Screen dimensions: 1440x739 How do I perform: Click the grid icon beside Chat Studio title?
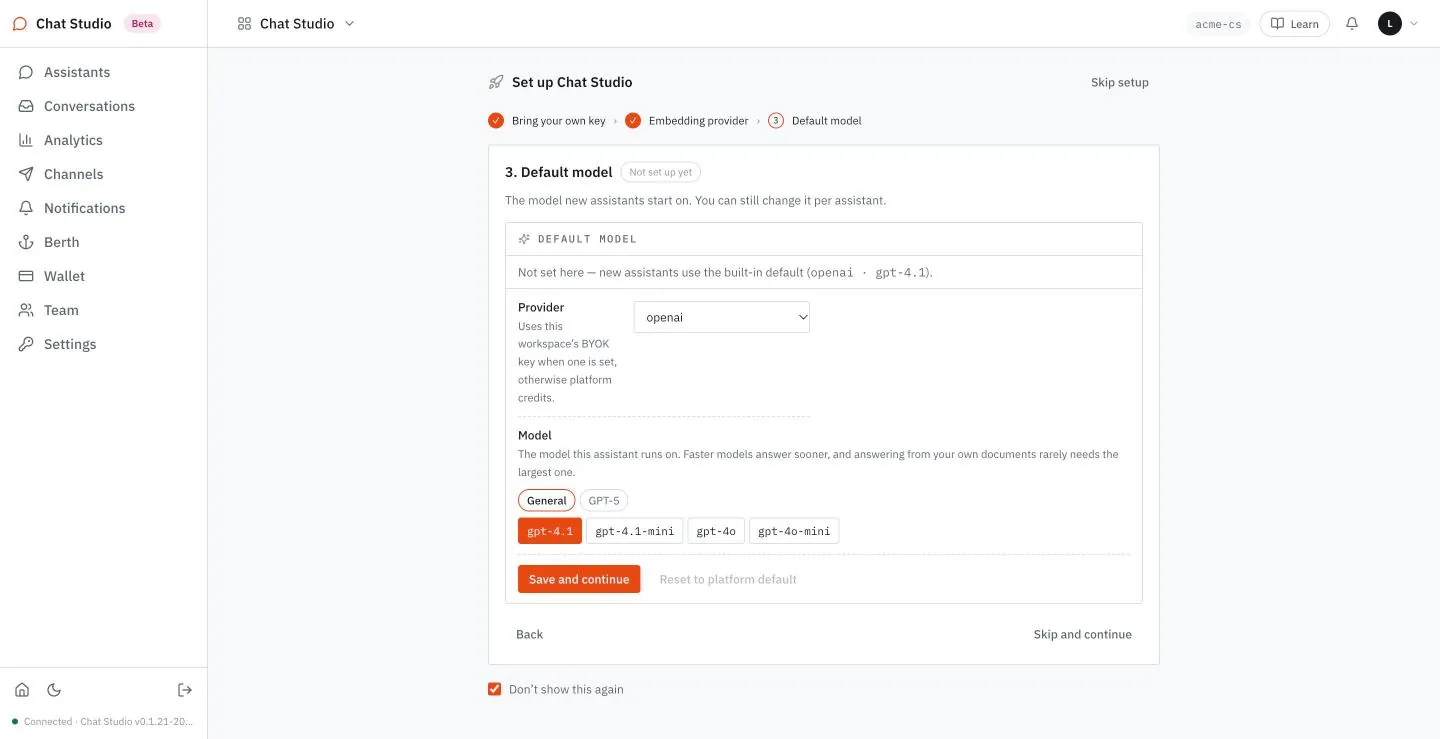[244, 24]
